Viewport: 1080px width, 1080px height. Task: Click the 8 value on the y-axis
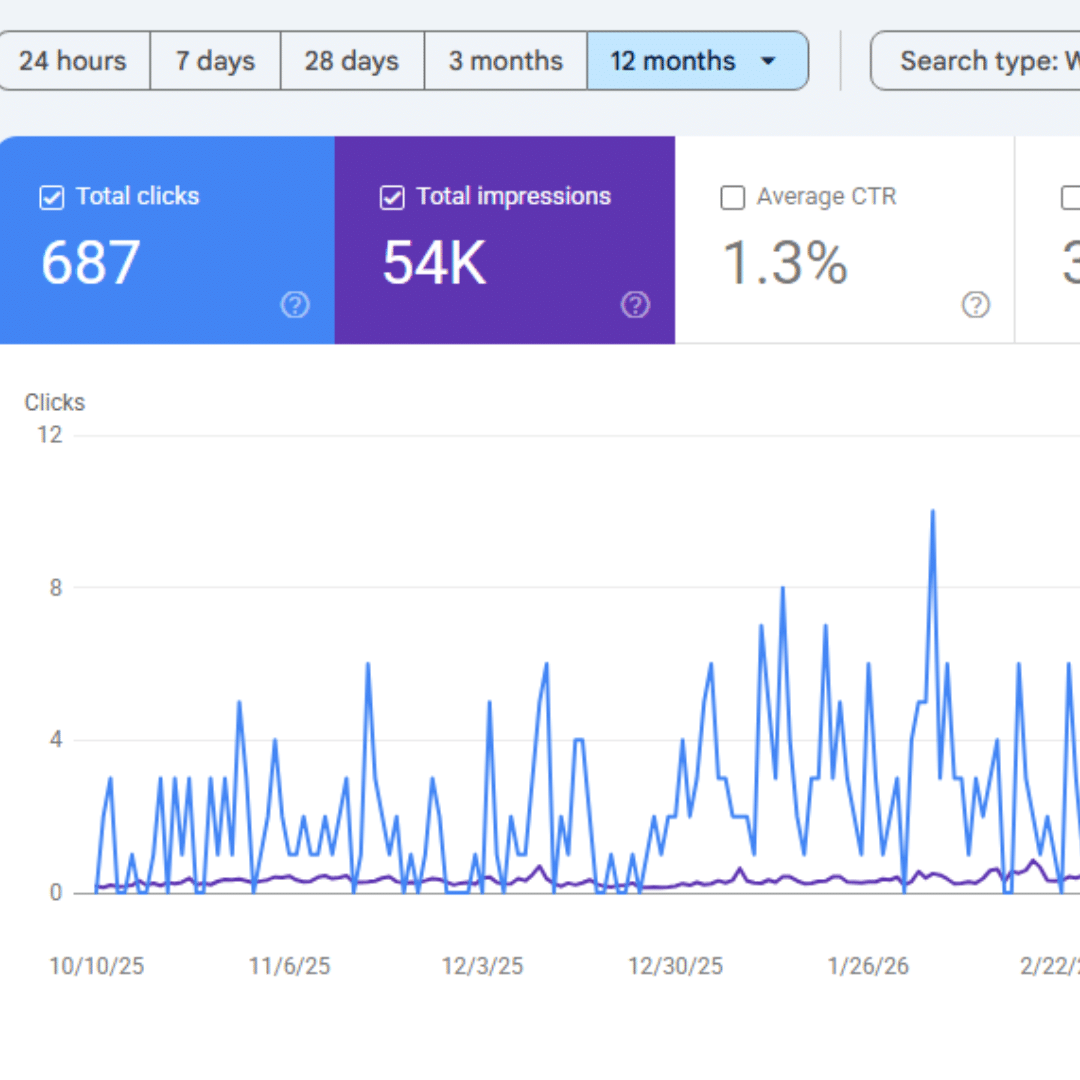[x=56, y=588]
